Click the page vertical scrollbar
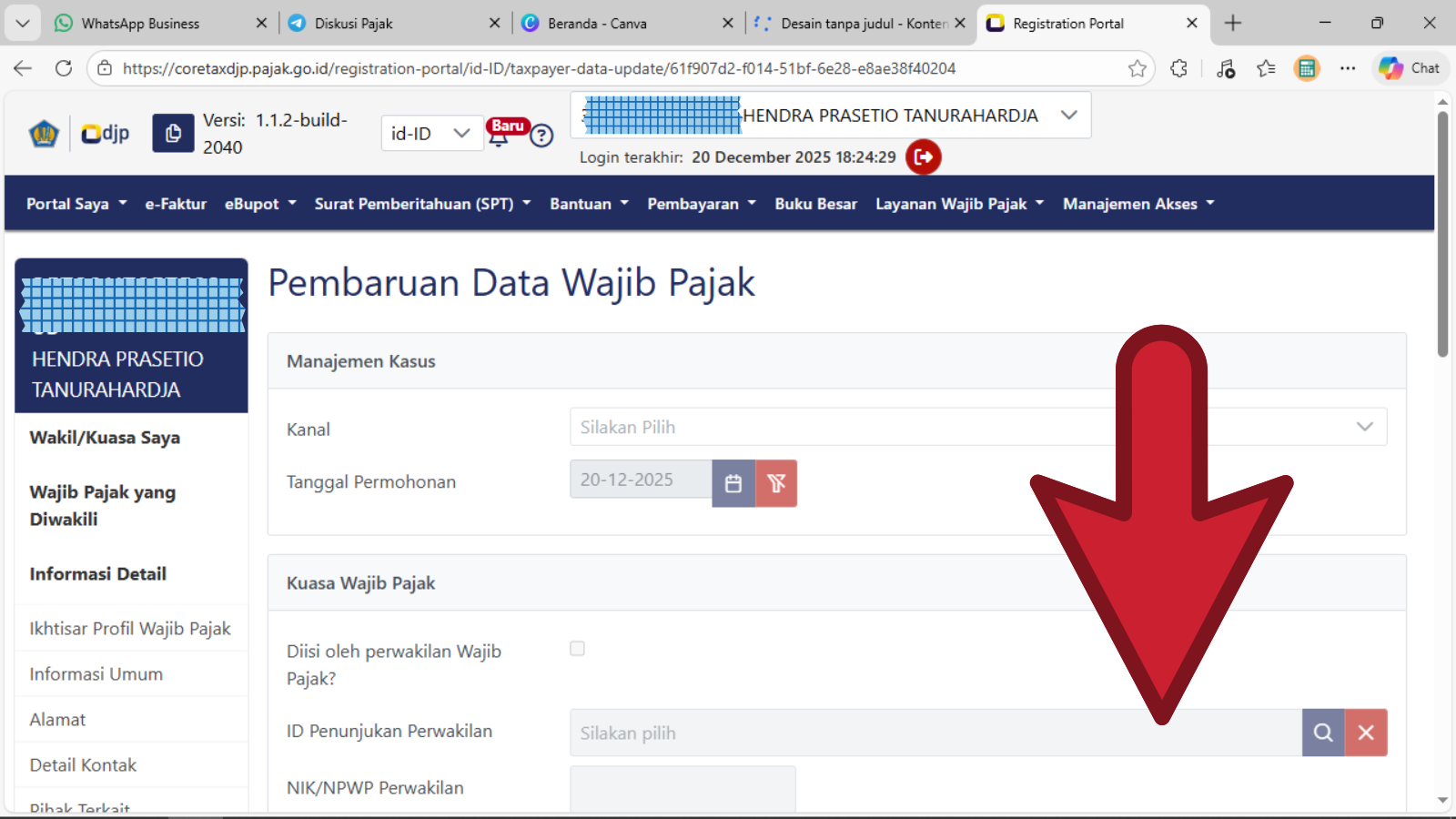The width and height of the screenshot is (1456, 819). (x=1442, y=235)
